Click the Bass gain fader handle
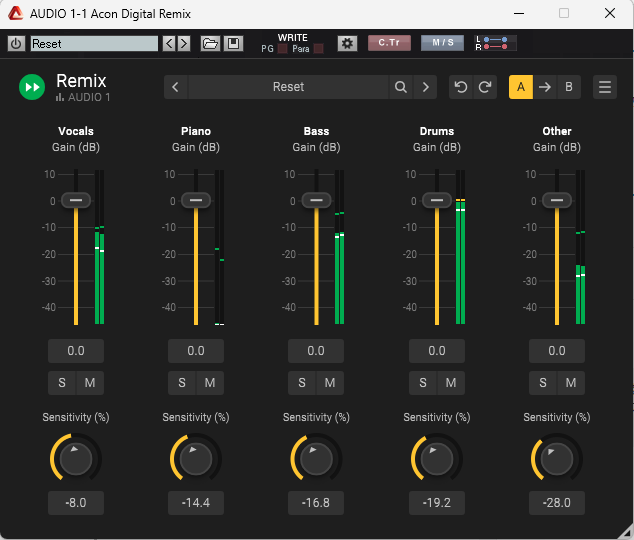 316,200
